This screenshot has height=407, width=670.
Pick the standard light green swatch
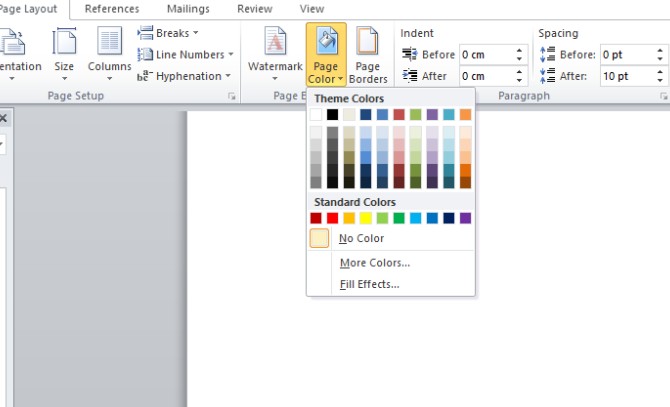pos(382,218)
